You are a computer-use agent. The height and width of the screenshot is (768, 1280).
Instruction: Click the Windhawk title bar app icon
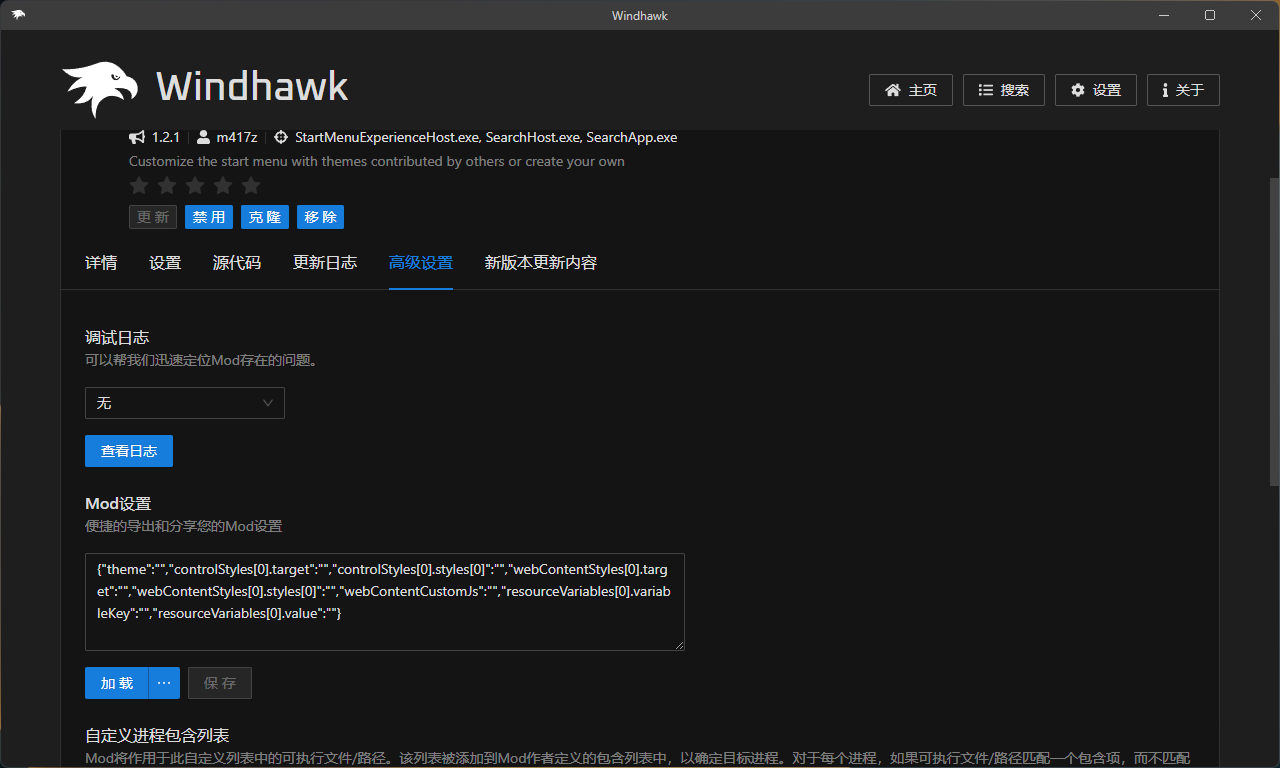(x=18, y=14)
